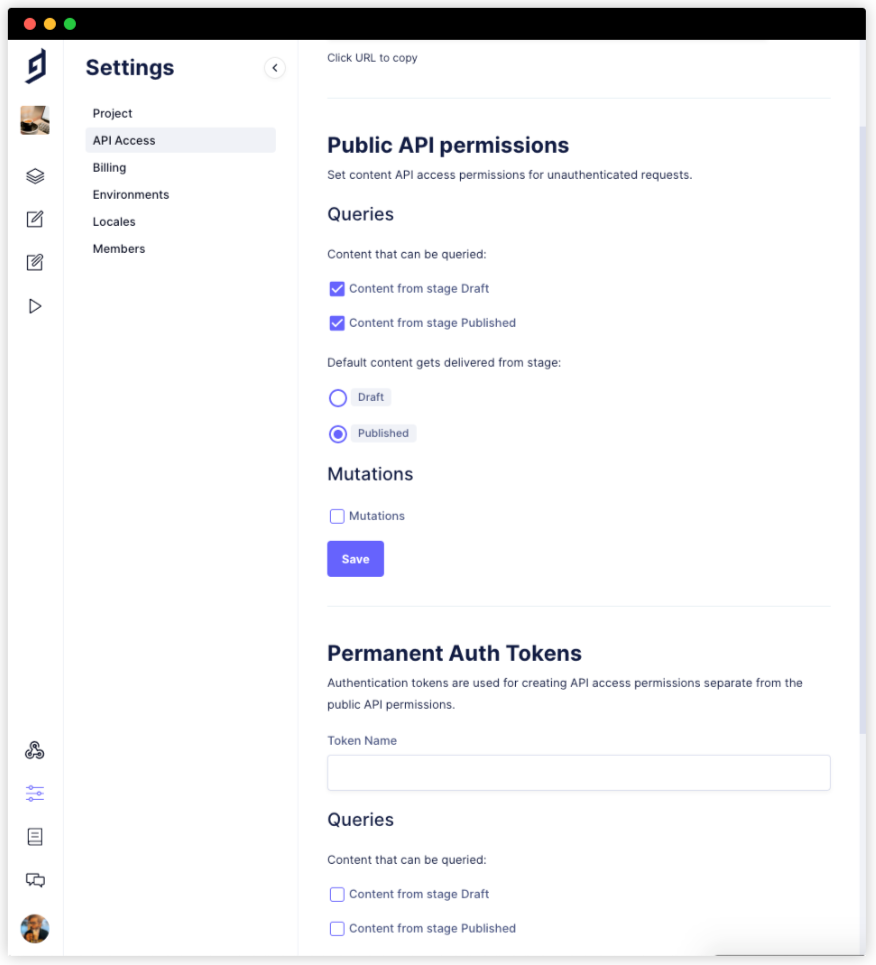
Task: Uncheck Content from stage Published under Queries
Action: coord(337,322)
